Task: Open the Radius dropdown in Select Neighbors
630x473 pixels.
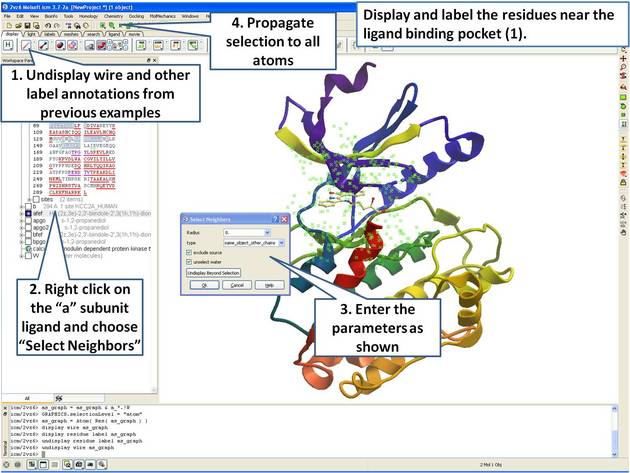Action: 282,232
